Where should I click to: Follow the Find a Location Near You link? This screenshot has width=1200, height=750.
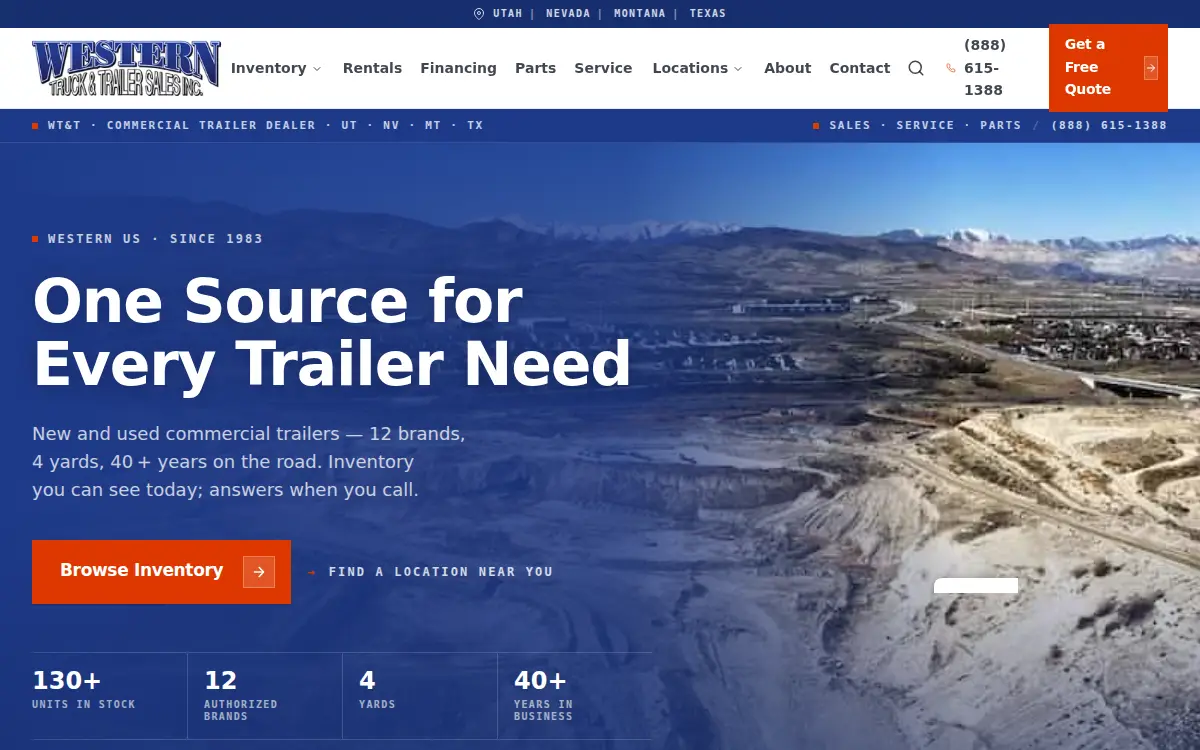tap(431, 572)
